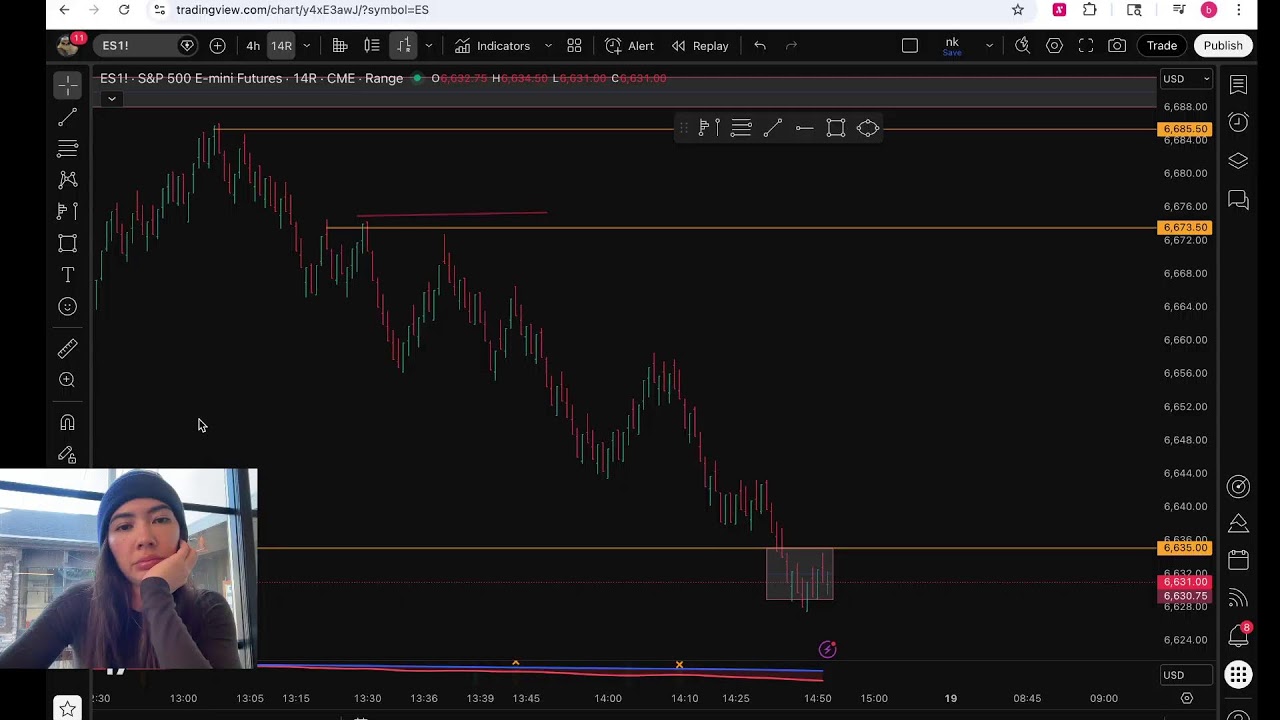Open the screeners radar icon
Image resolution: width=1280 pixels, height=720 pixels.
[x=1238, y=487]
